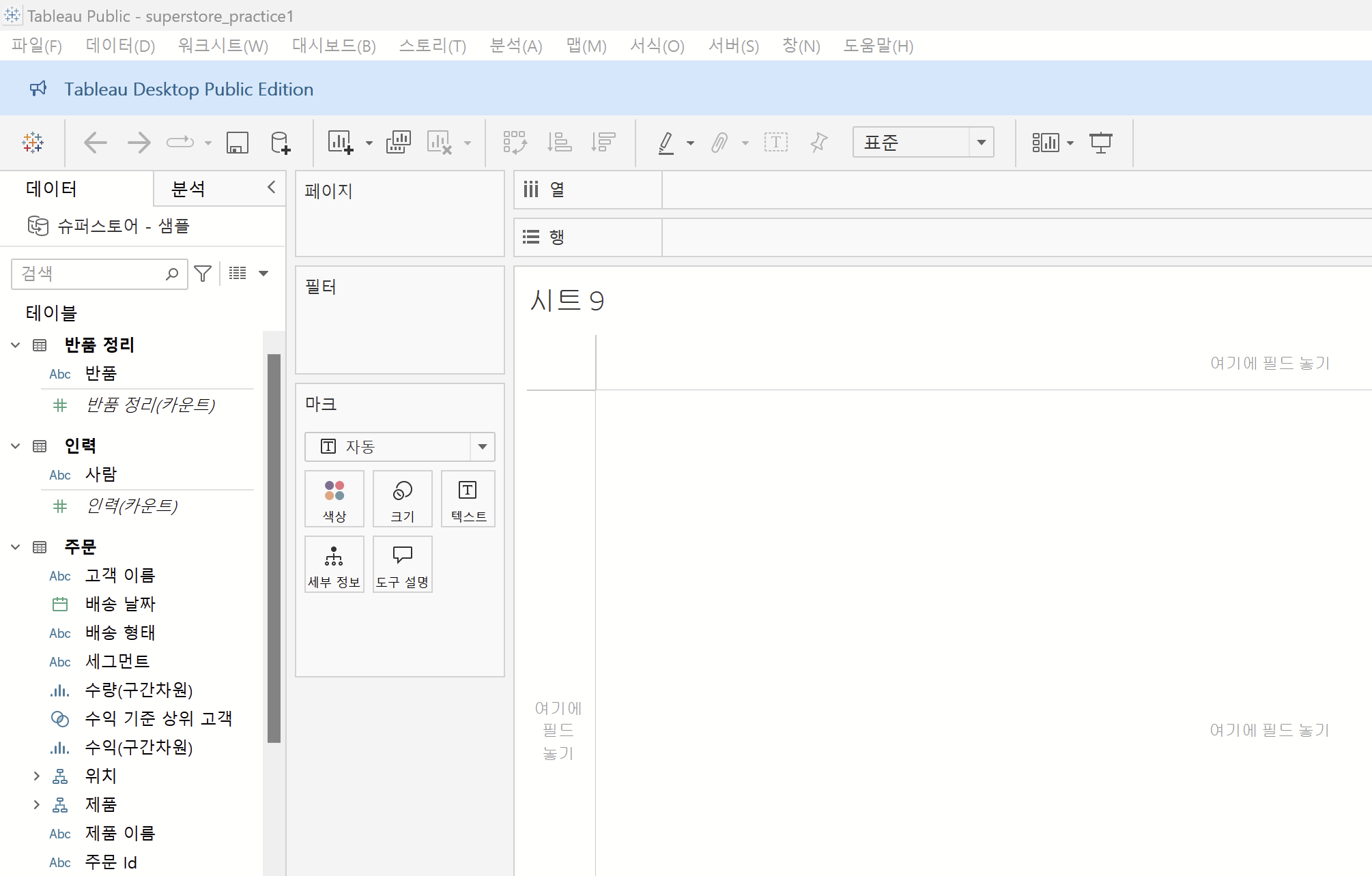This screenshot has height=876, width=1372.
Task: Click the 텍스트 marks button
Action: coord(468,499)
